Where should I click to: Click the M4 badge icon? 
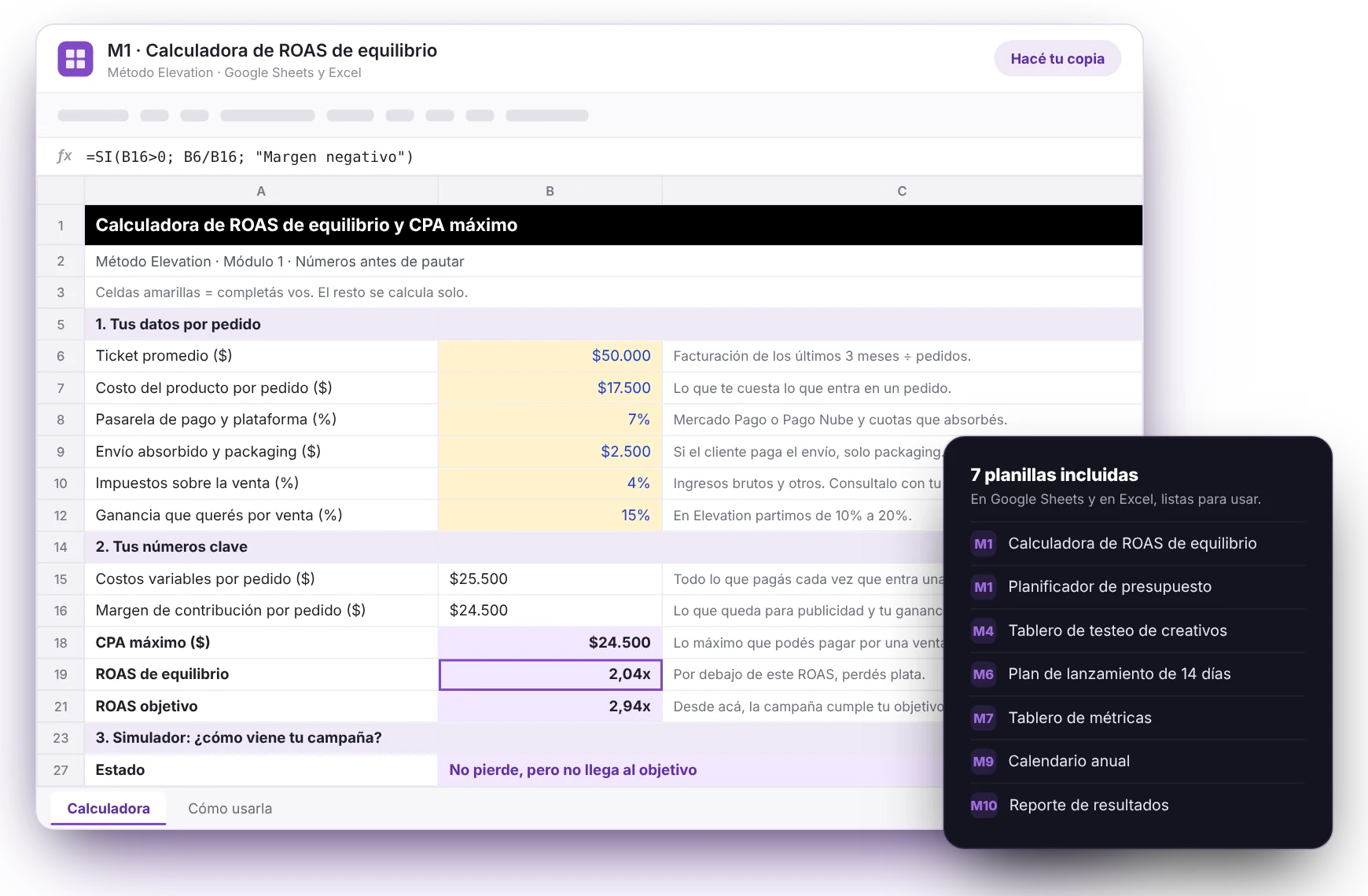[x=984, y=630]
